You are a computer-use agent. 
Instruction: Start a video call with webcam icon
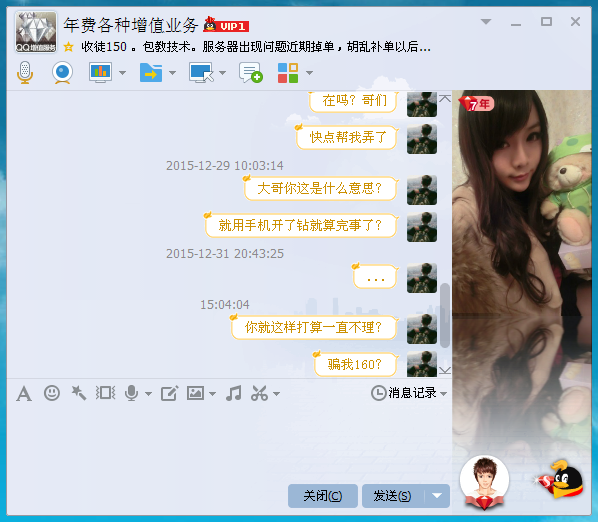[62, 72]
